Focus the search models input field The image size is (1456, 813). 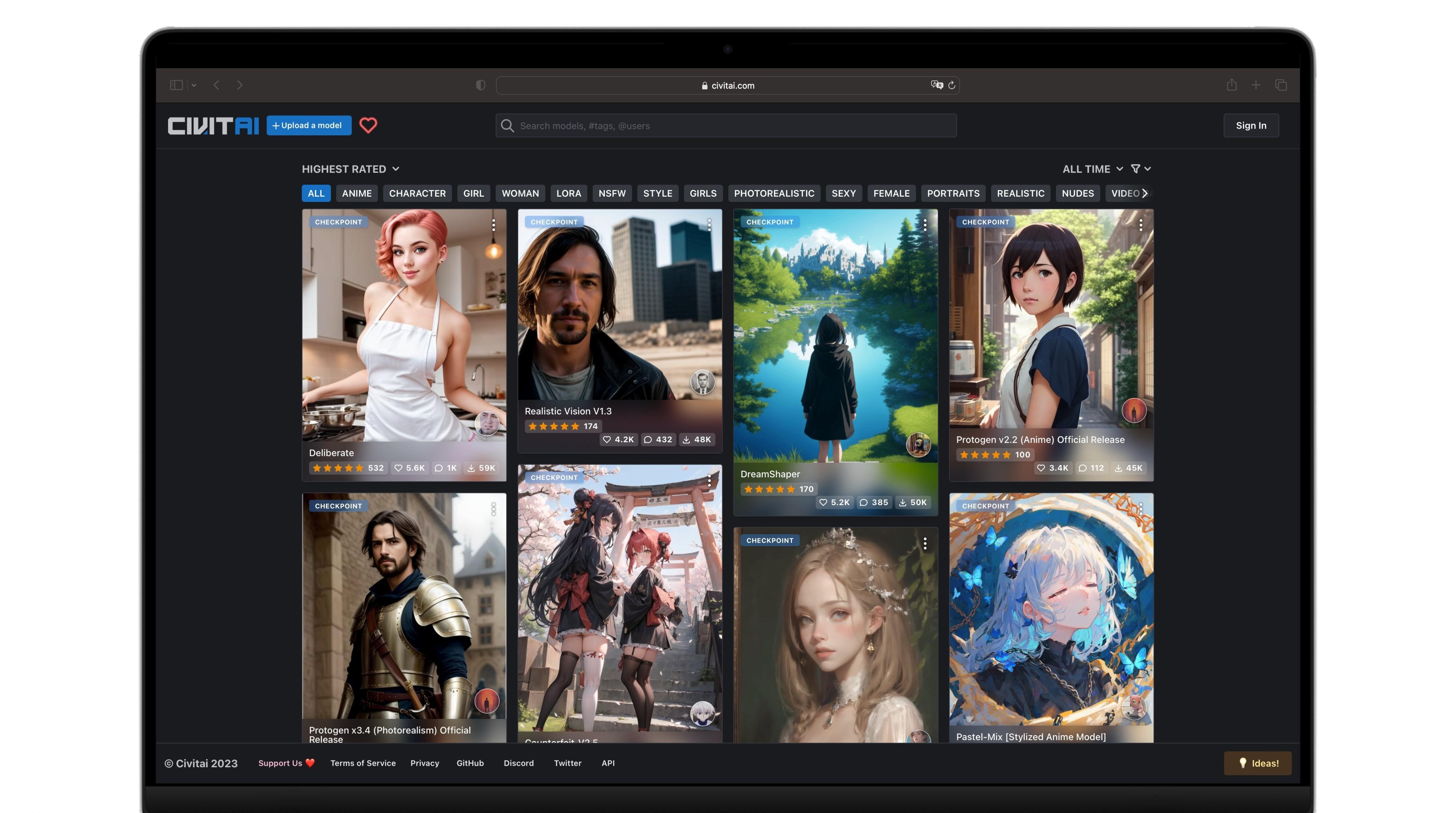[726, 125]
